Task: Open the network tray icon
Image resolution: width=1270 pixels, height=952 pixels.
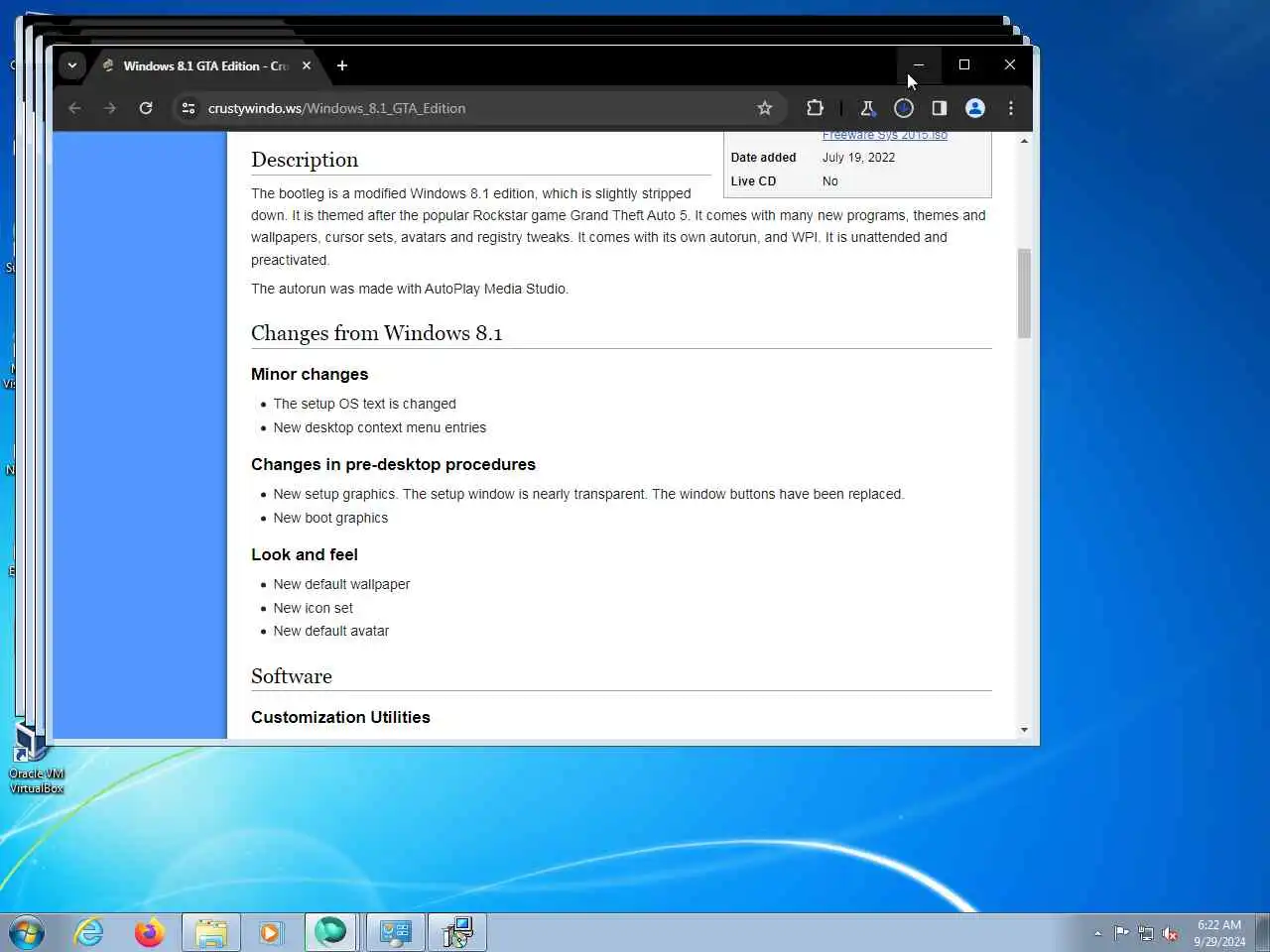Action: (x=1146, y=933)
